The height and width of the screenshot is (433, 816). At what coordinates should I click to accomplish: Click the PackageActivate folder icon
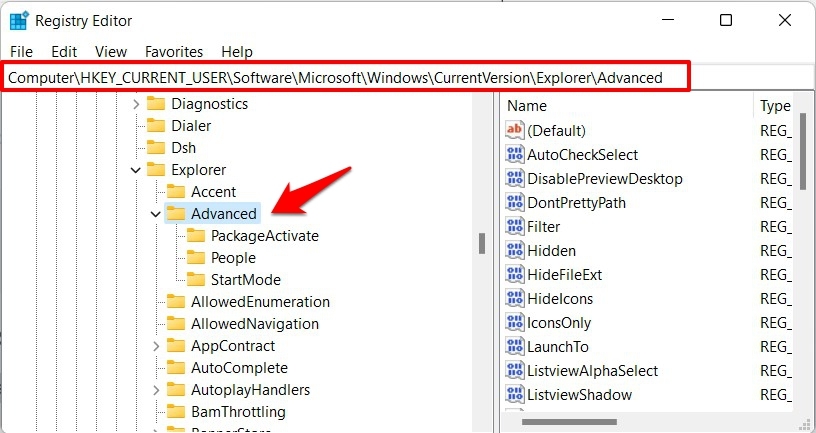tap(196, 236)
